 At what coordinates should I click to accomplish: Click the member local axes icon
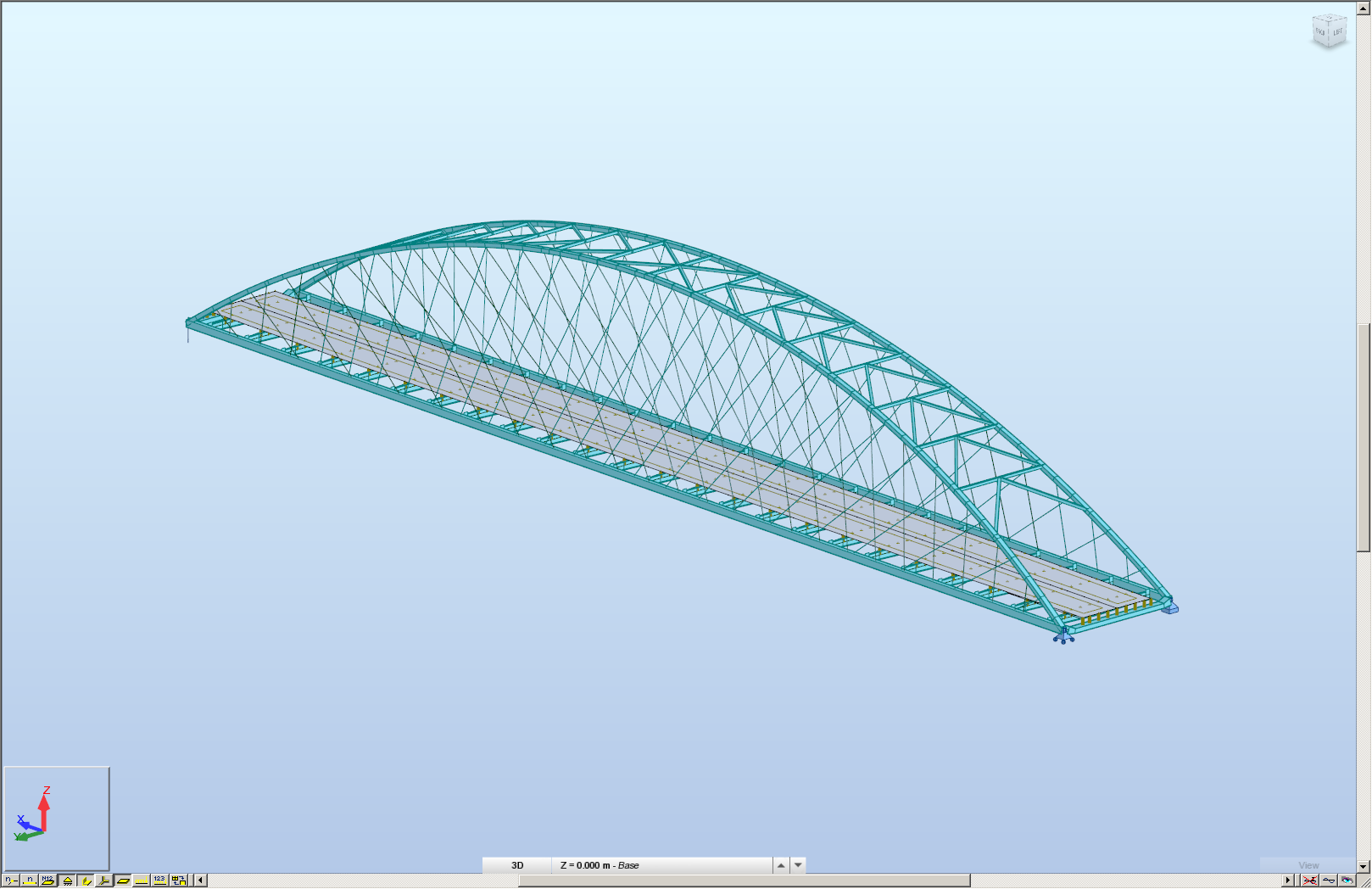click(103, 881)
